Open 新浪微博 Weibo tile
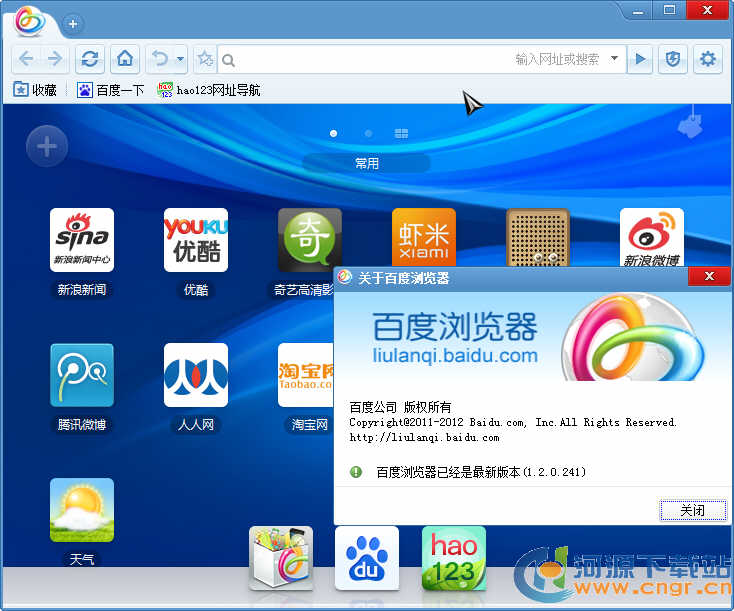The width and height of the screenshot is (734, 611). tap(652, 237)
